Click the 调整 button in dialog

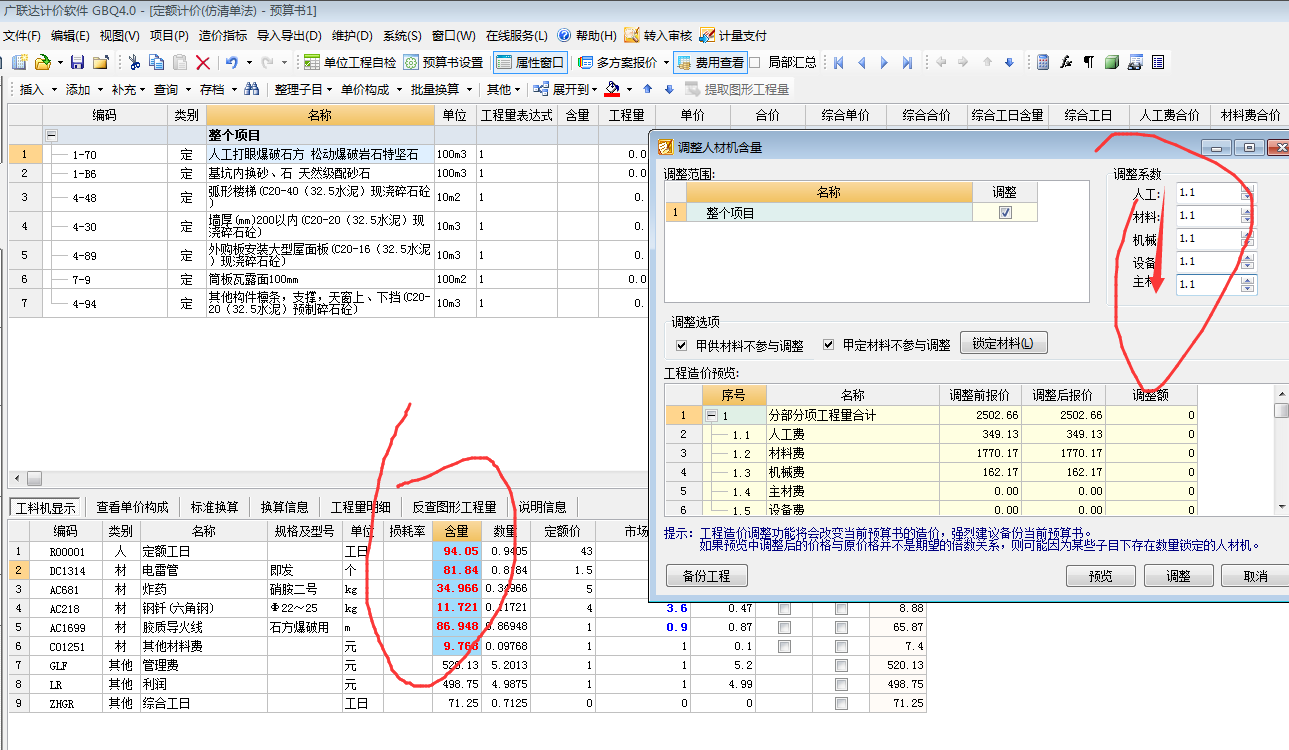1178,576
